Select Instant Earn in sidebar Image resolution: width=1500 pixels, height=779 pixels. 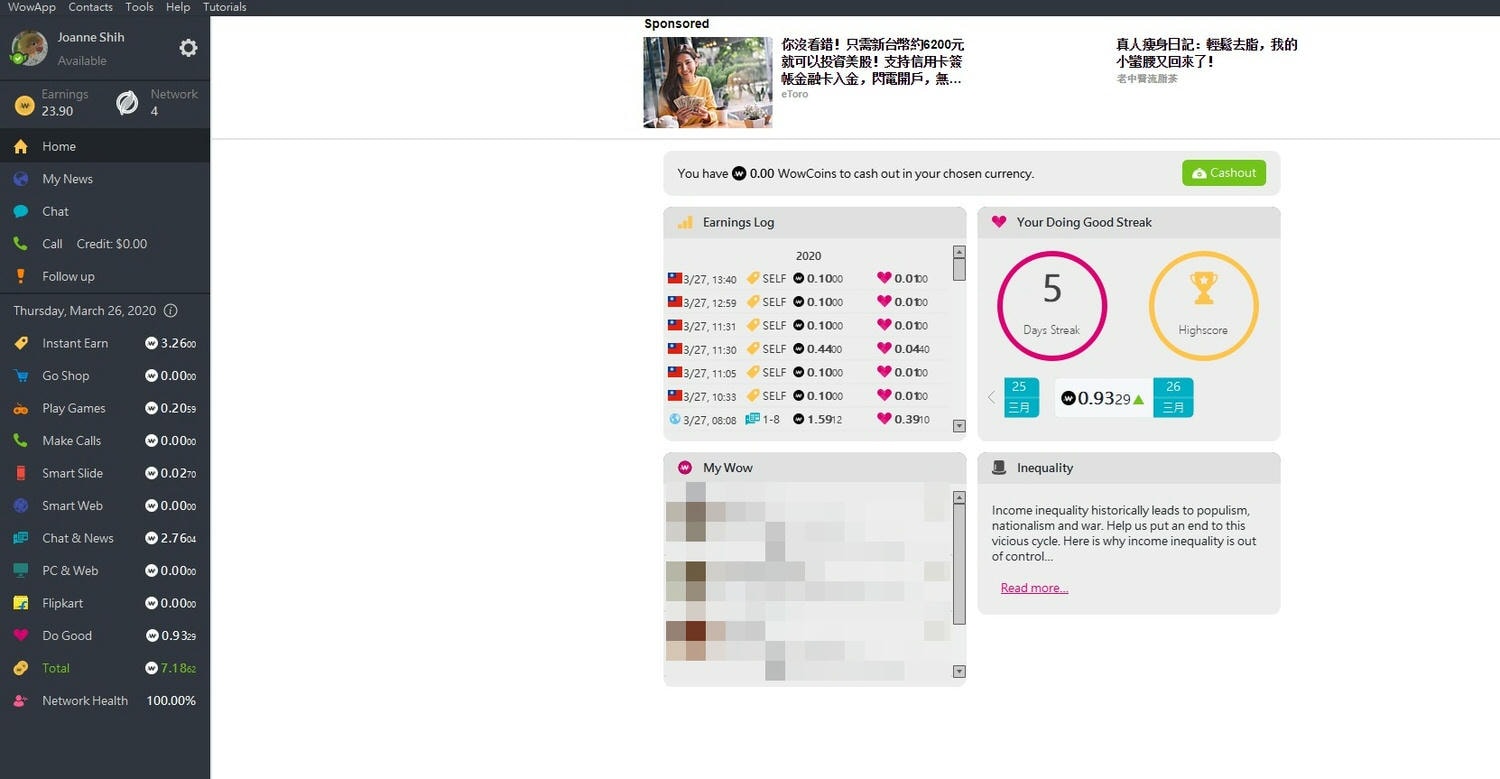74,343
